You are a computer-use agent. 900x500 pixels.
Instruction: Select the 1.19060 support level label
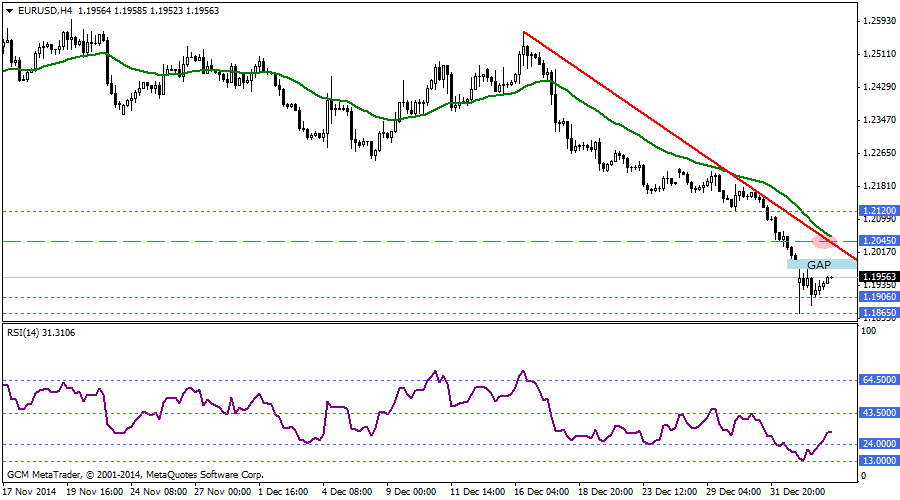point(878,297)
